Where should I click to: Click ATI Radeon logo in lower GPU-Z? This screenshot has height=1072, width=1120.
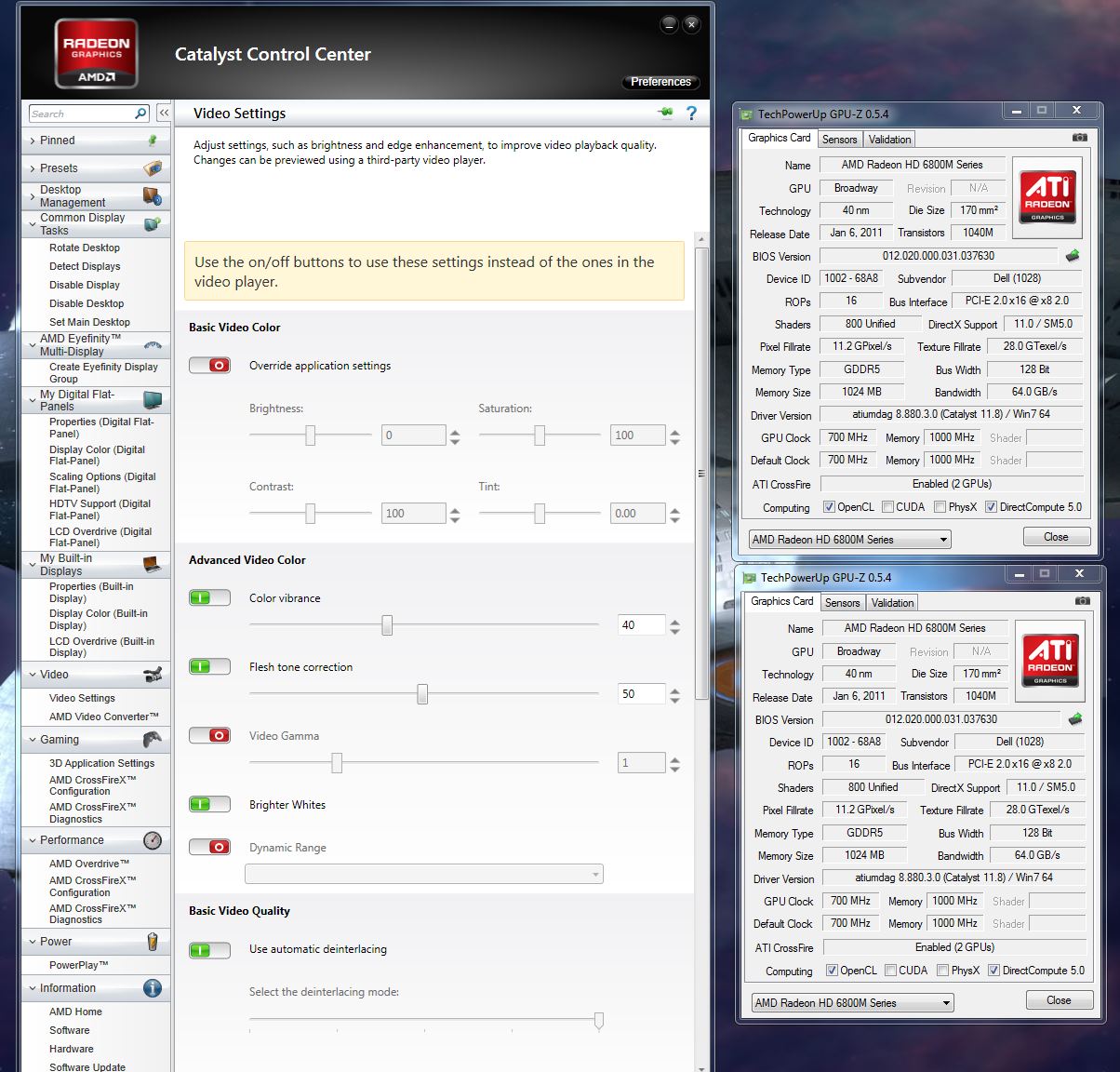(x=1050, y=660)
